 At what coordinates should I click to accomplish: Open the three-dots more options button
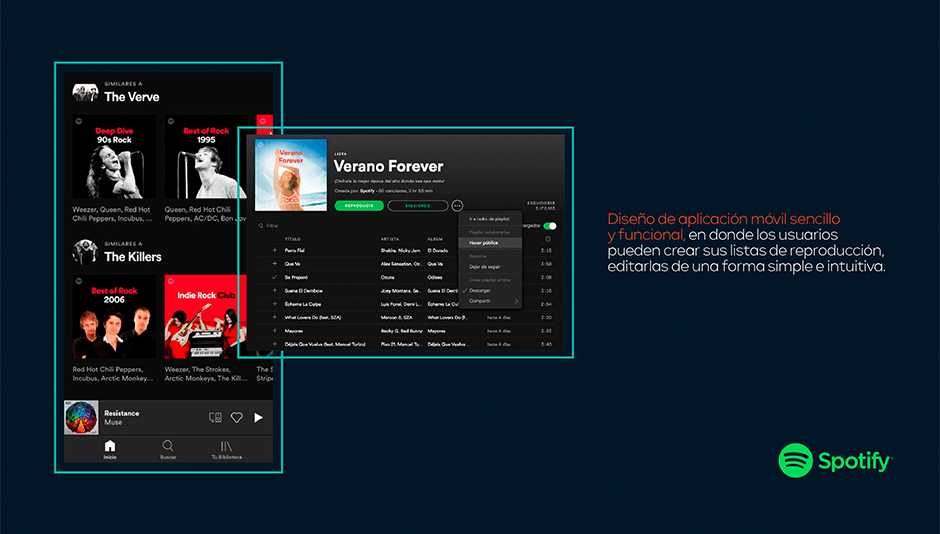click(x=457, y=206)
